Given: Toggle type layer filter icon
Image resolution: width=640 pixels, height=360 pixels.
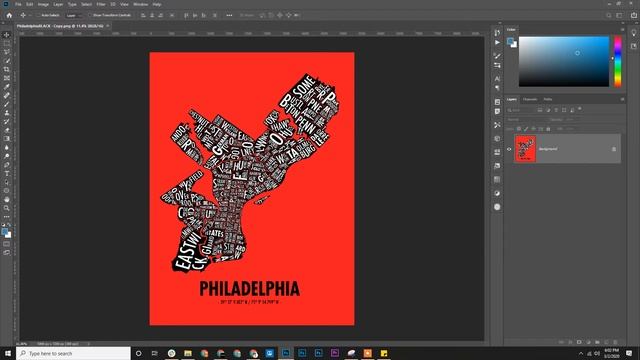Looking at the screenshot, I should click(x=556, y=110).
